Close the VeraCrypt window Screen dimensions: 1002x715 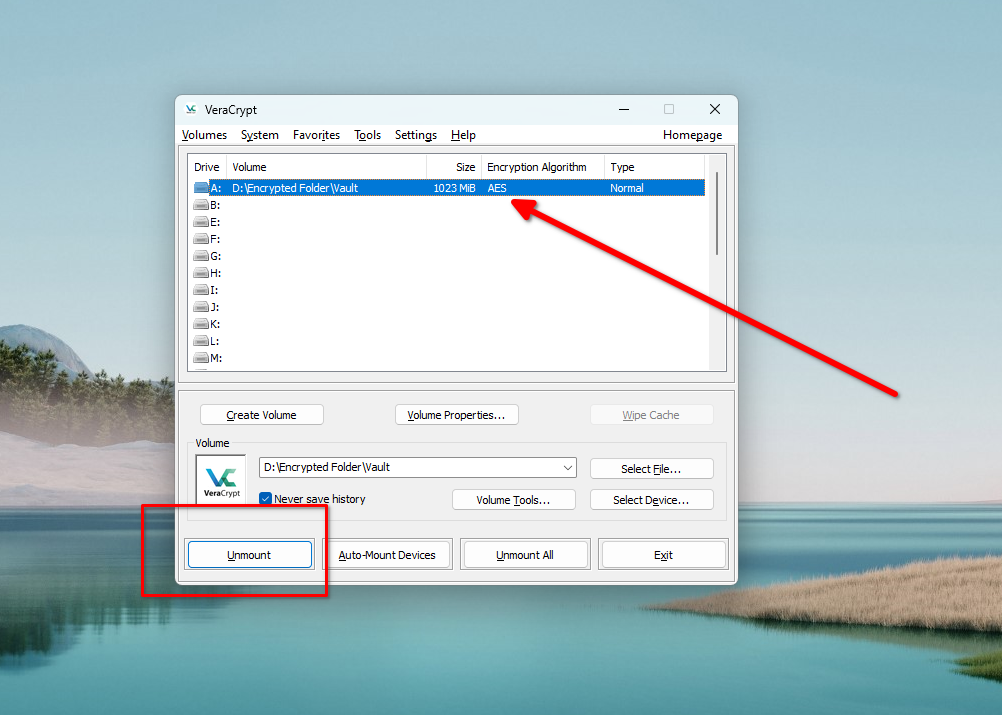tap(714, 109)
